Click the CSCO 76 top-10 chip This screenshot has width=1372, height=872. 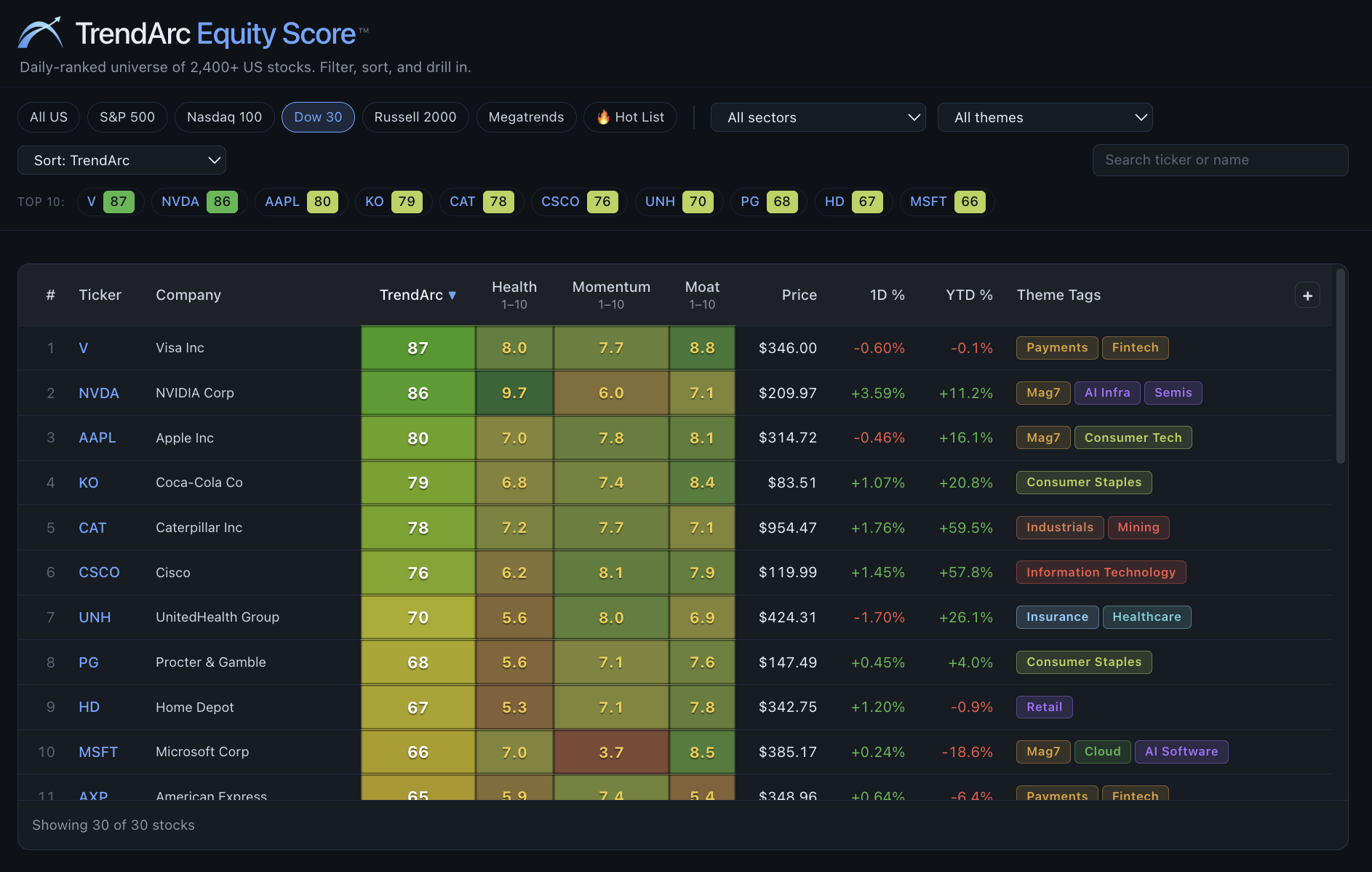(579, 202)
